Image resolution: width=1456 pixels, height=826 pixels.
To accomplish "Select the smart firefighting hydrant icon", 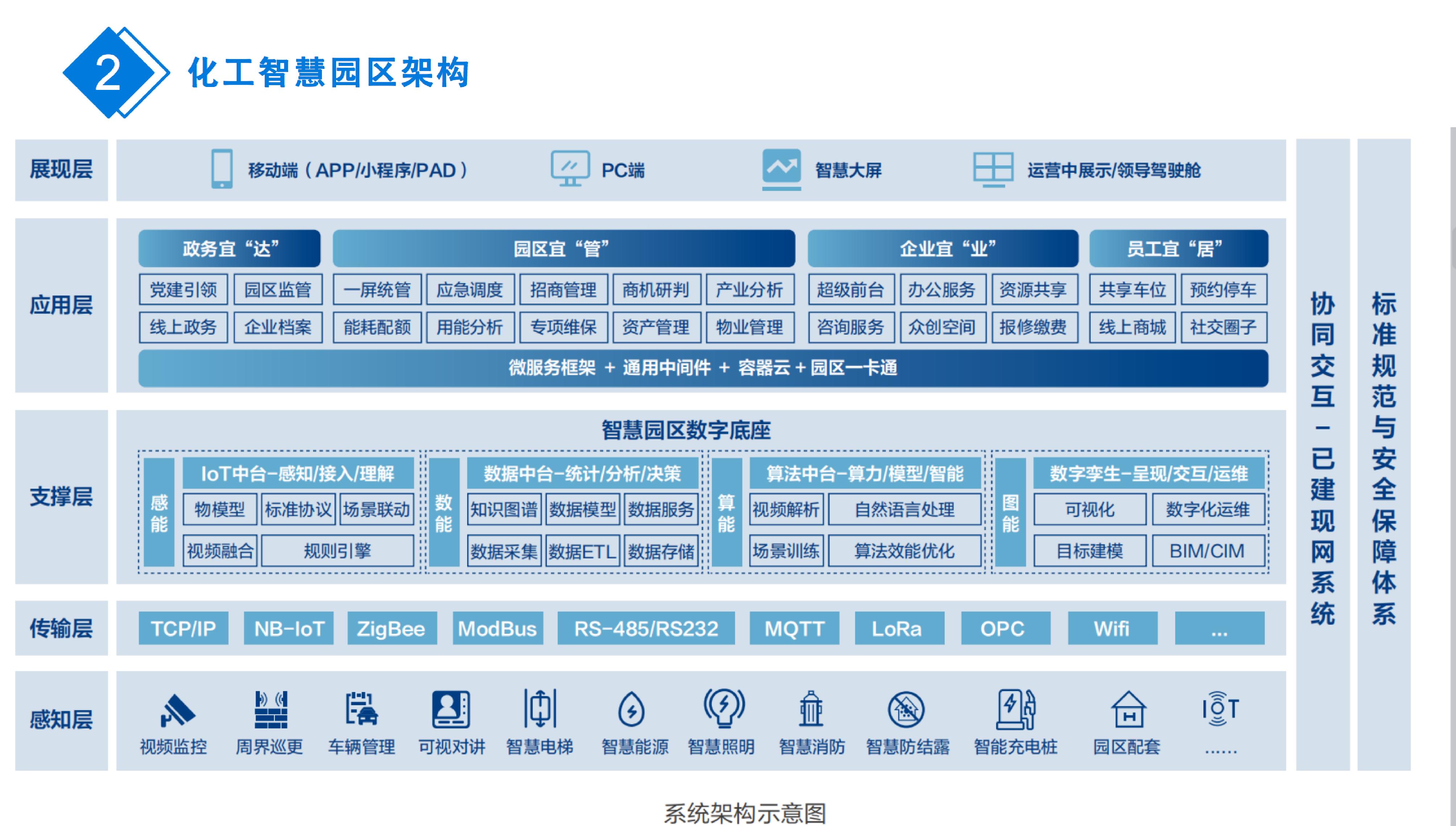I will [811, 709].
